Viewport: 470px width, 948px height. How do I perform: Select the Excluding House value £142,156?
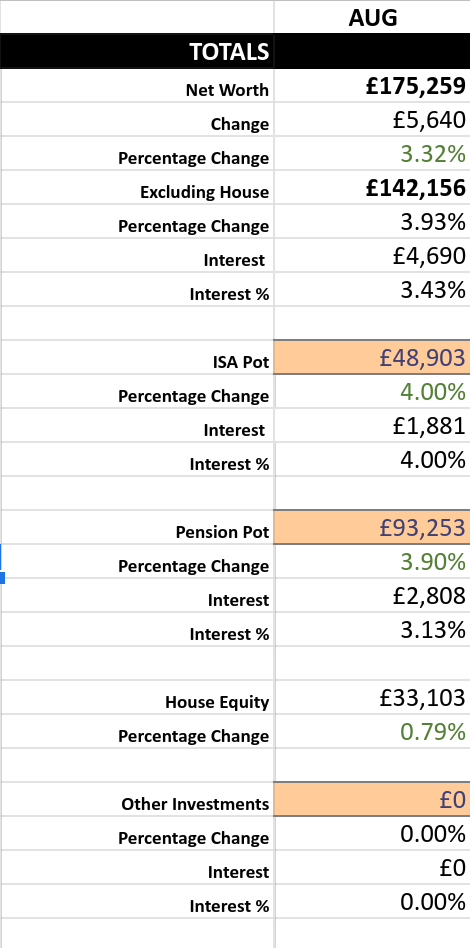tap(372, 188)
